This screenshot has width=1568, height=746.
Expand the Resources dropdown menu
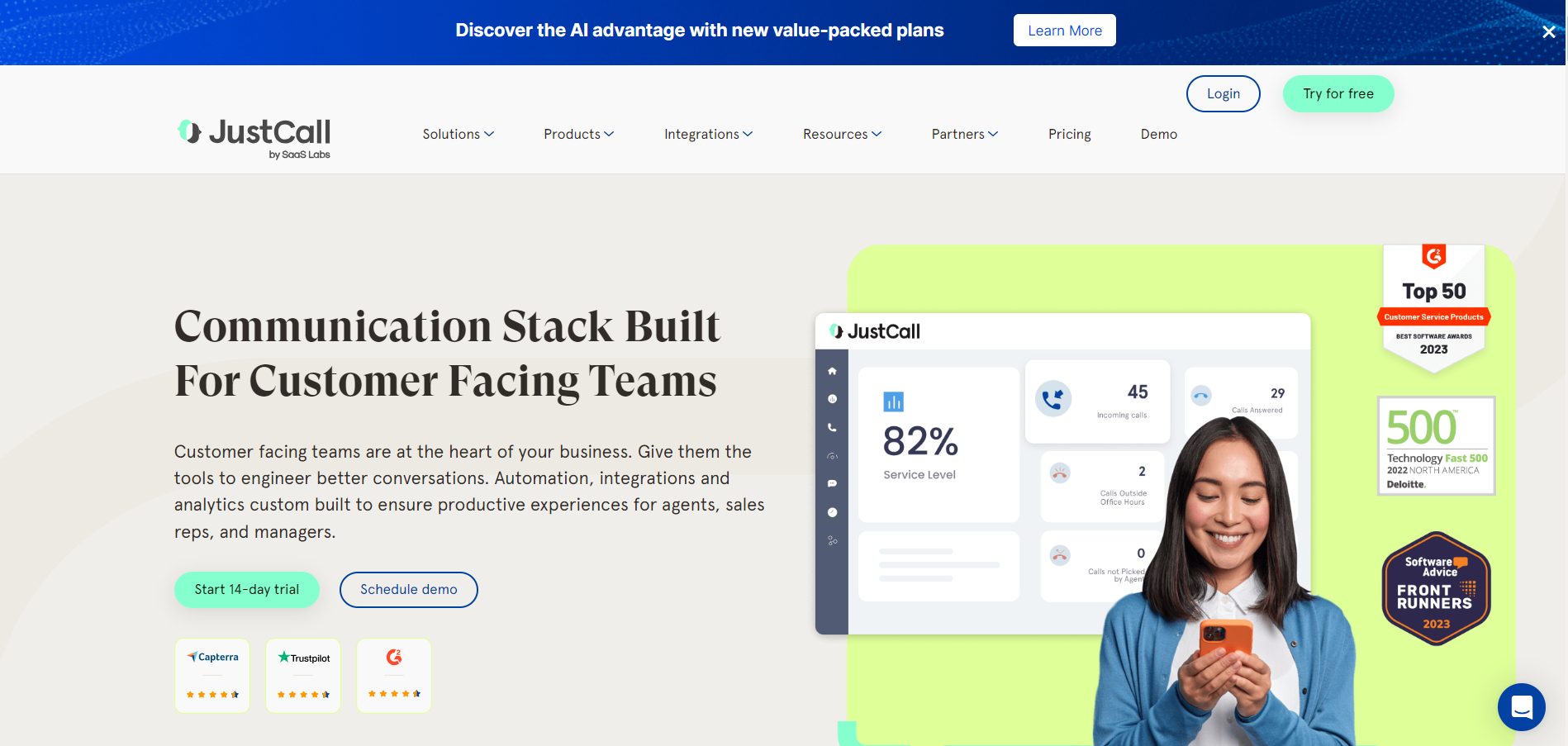842,134
